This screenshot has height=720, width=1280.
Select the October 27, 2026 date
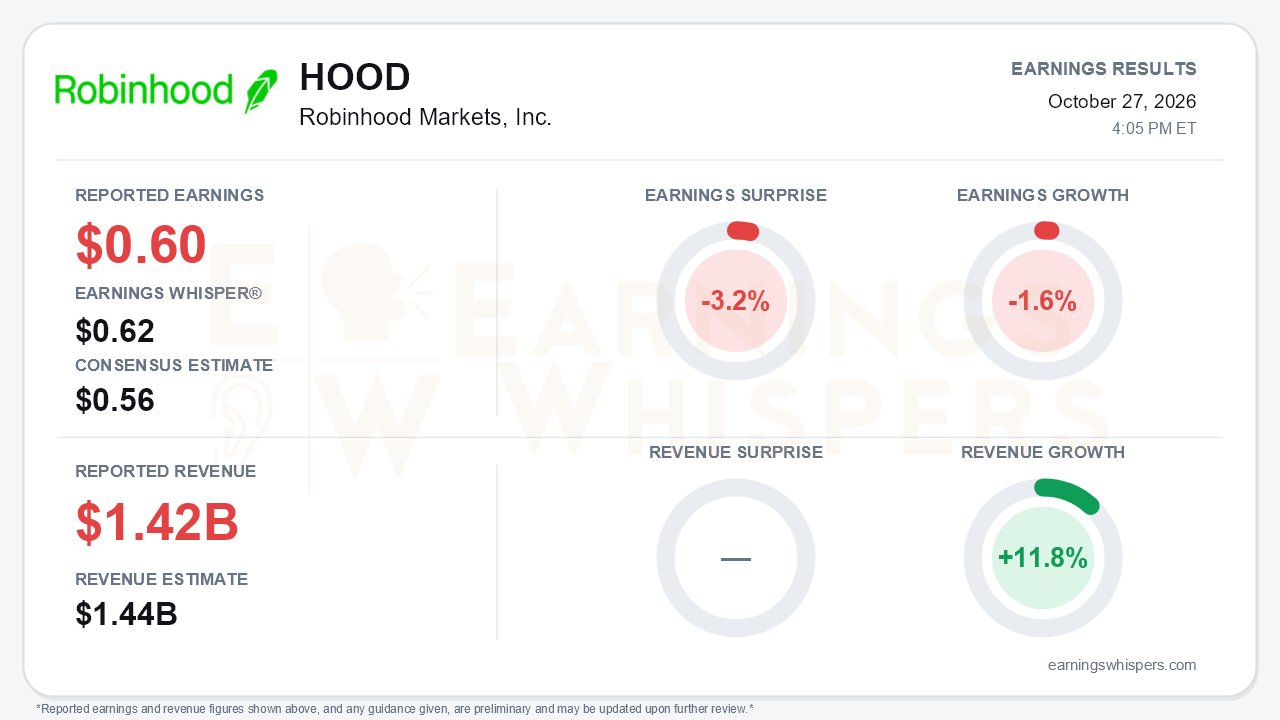[1122, 101]
